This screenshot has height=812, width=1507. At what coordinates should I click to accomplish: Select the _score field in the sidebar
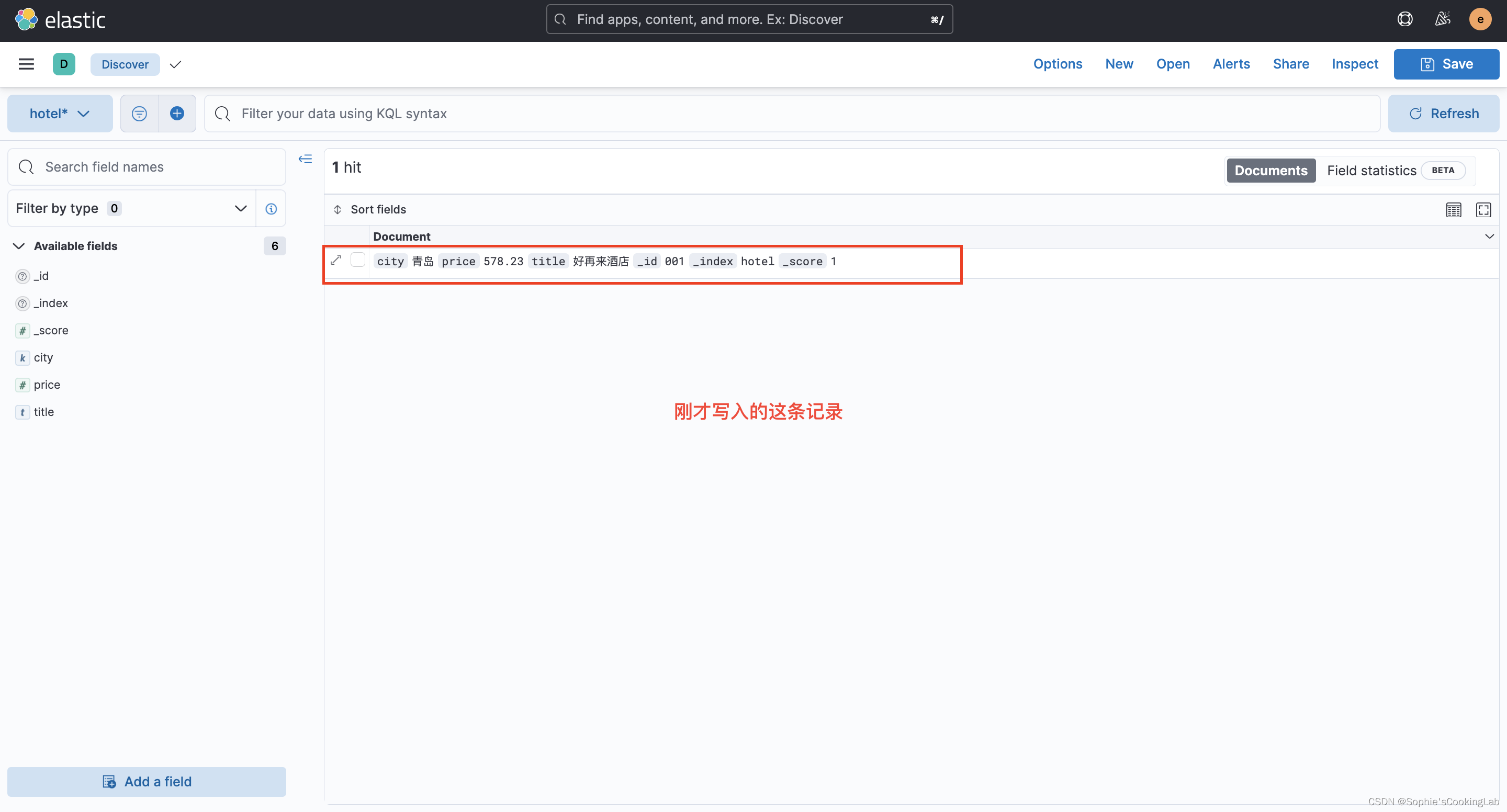[x=50, y=331]
